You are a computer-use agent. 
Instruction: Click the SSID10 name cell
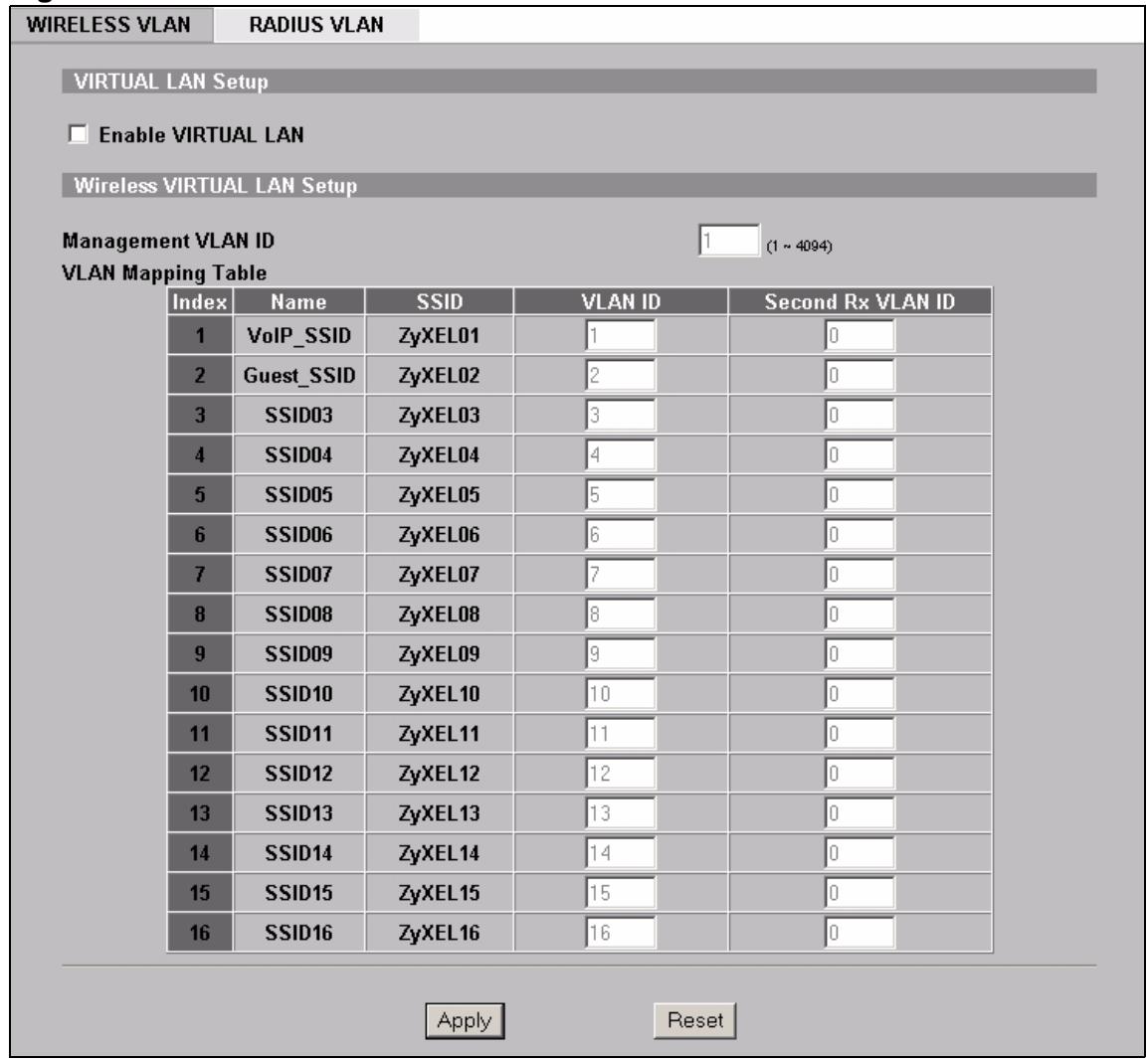click(x=298, y=694)
